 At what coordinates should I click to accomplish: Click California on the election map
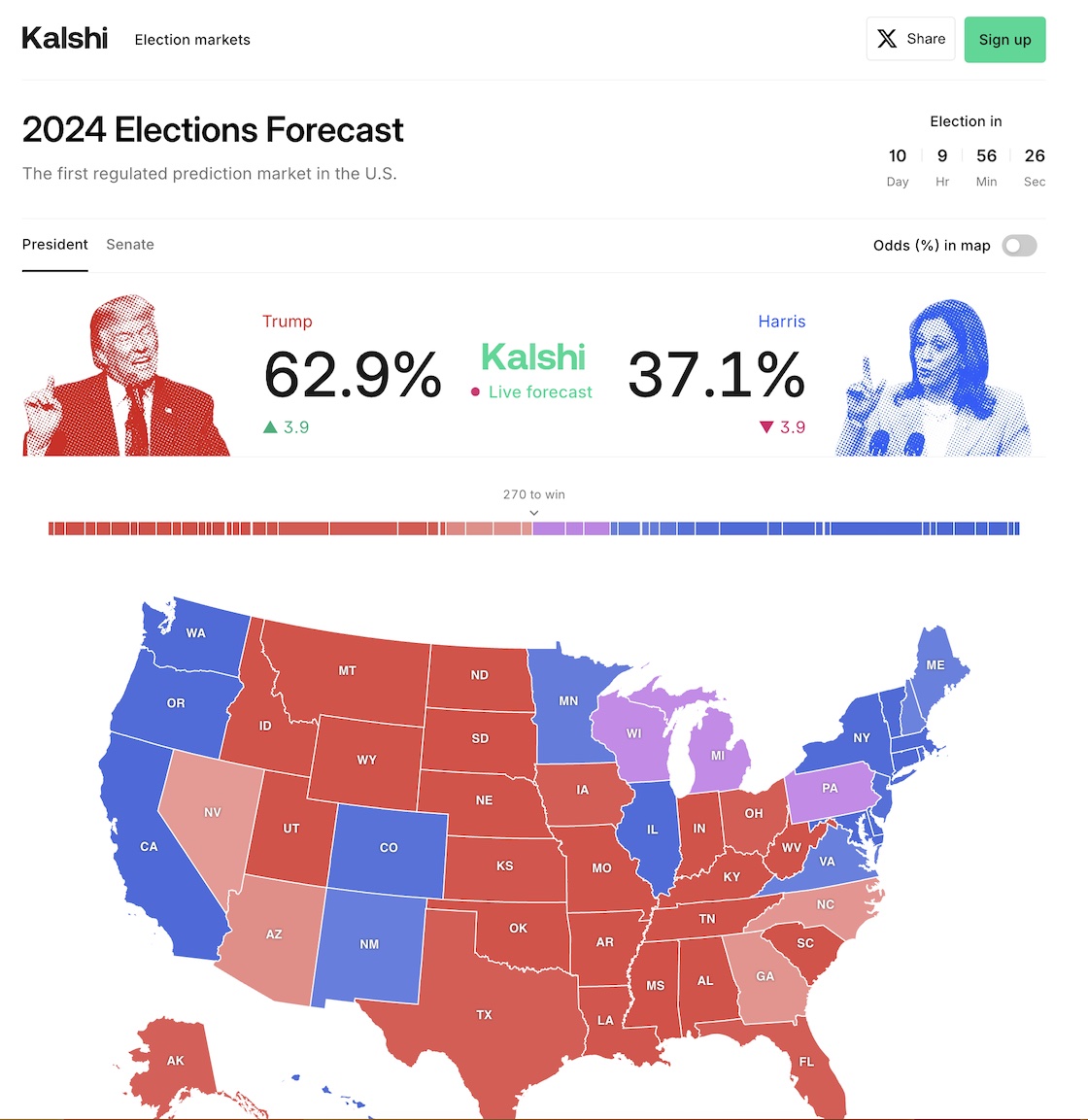coord(148,846)
